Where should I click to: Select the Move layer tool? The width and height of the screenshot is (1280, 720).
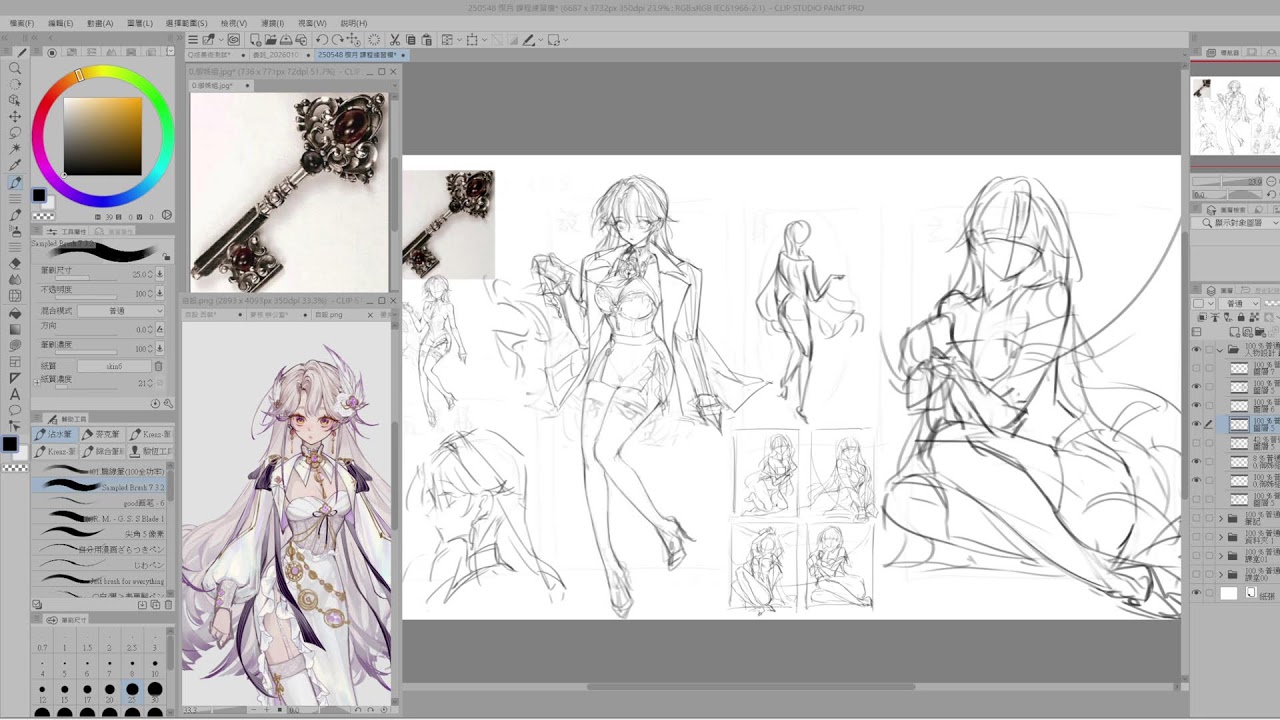point(15,116)
